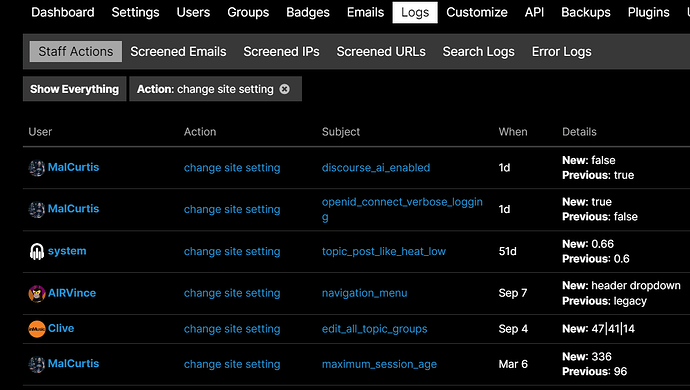690x390 pixels.
Task: Click change site setting in edit_all_topic_groups row
Action: (232, 329)
